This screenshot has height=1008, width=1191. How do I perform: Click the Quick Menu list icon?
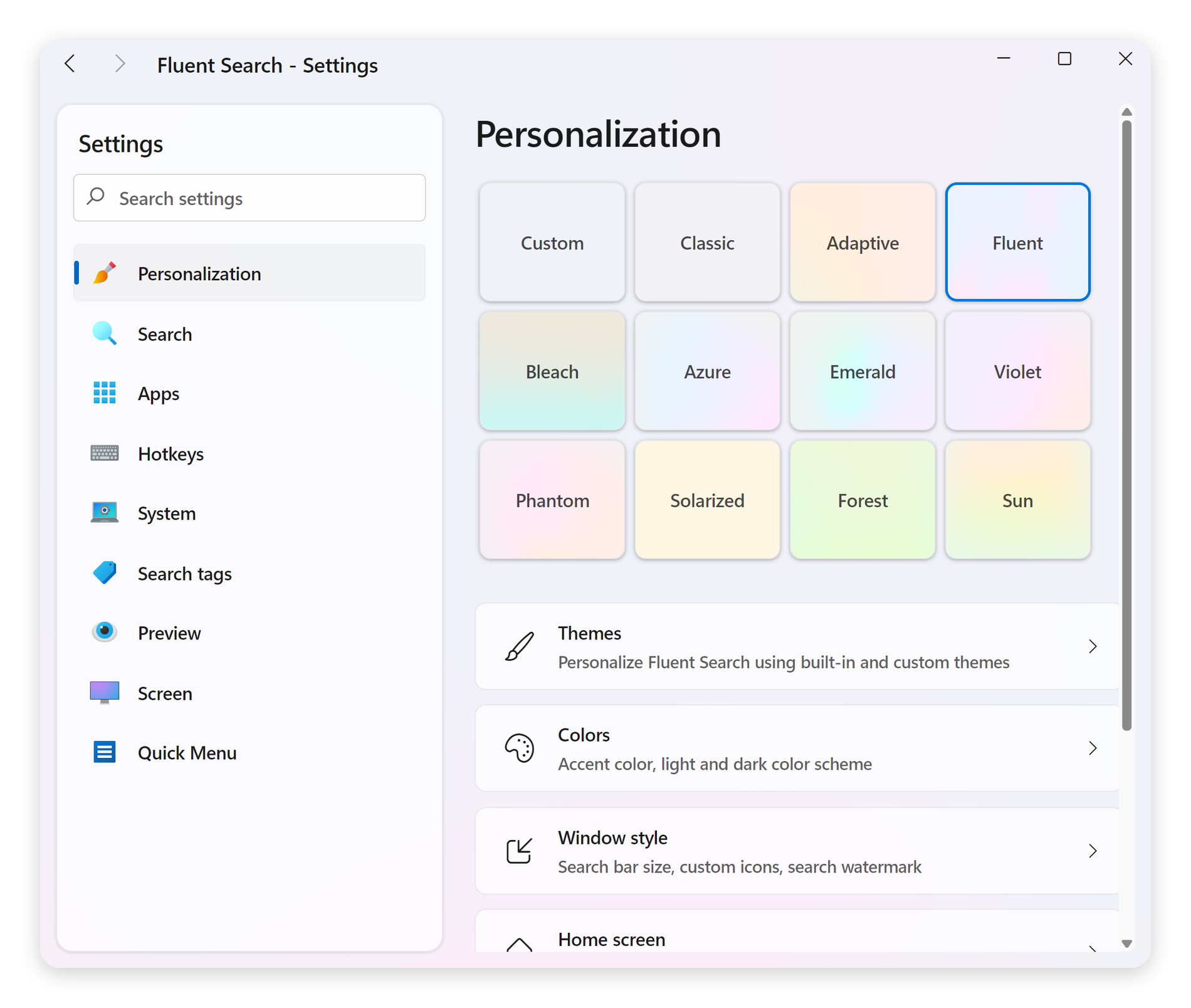(105, 752)
